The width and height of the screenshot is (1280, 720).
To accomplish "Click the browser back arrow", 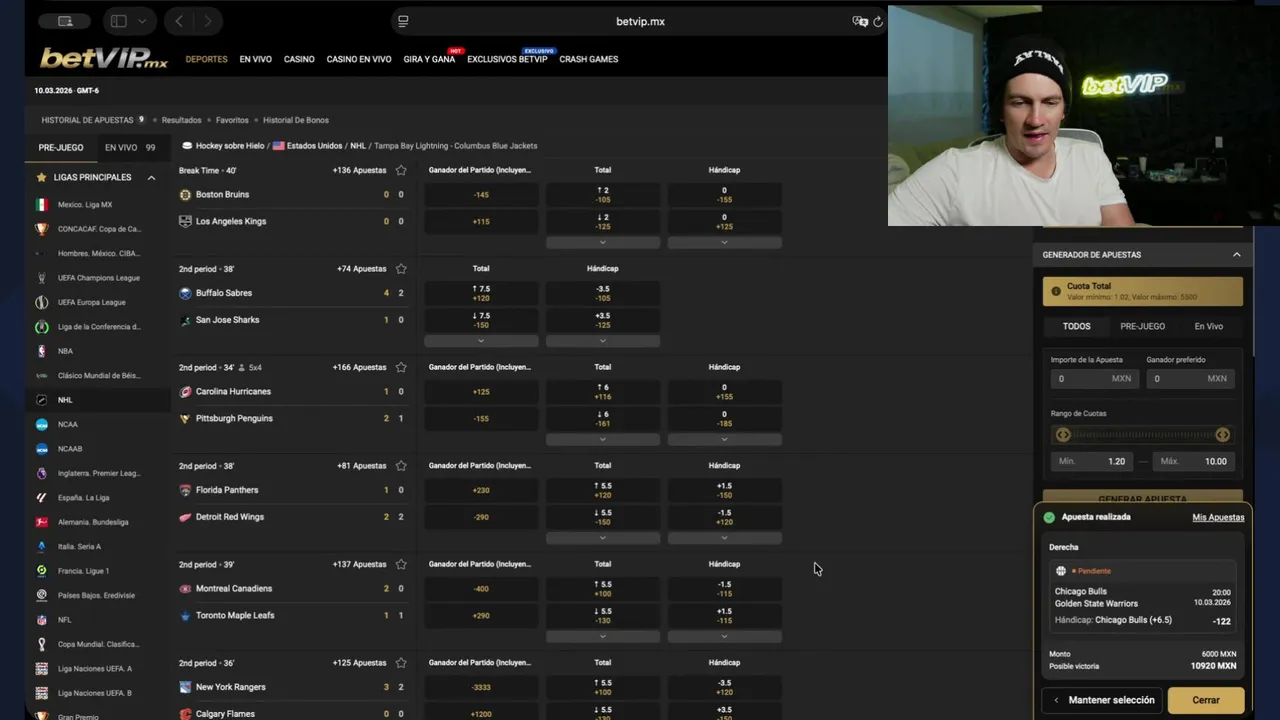I will pyautogui.click(x=179, y=21).
